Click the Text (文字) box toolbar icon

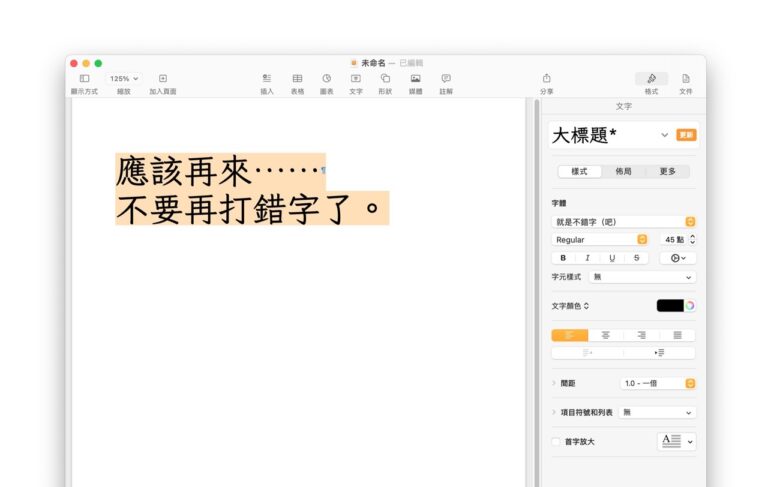pyautogui.click(x=356, y=78)
